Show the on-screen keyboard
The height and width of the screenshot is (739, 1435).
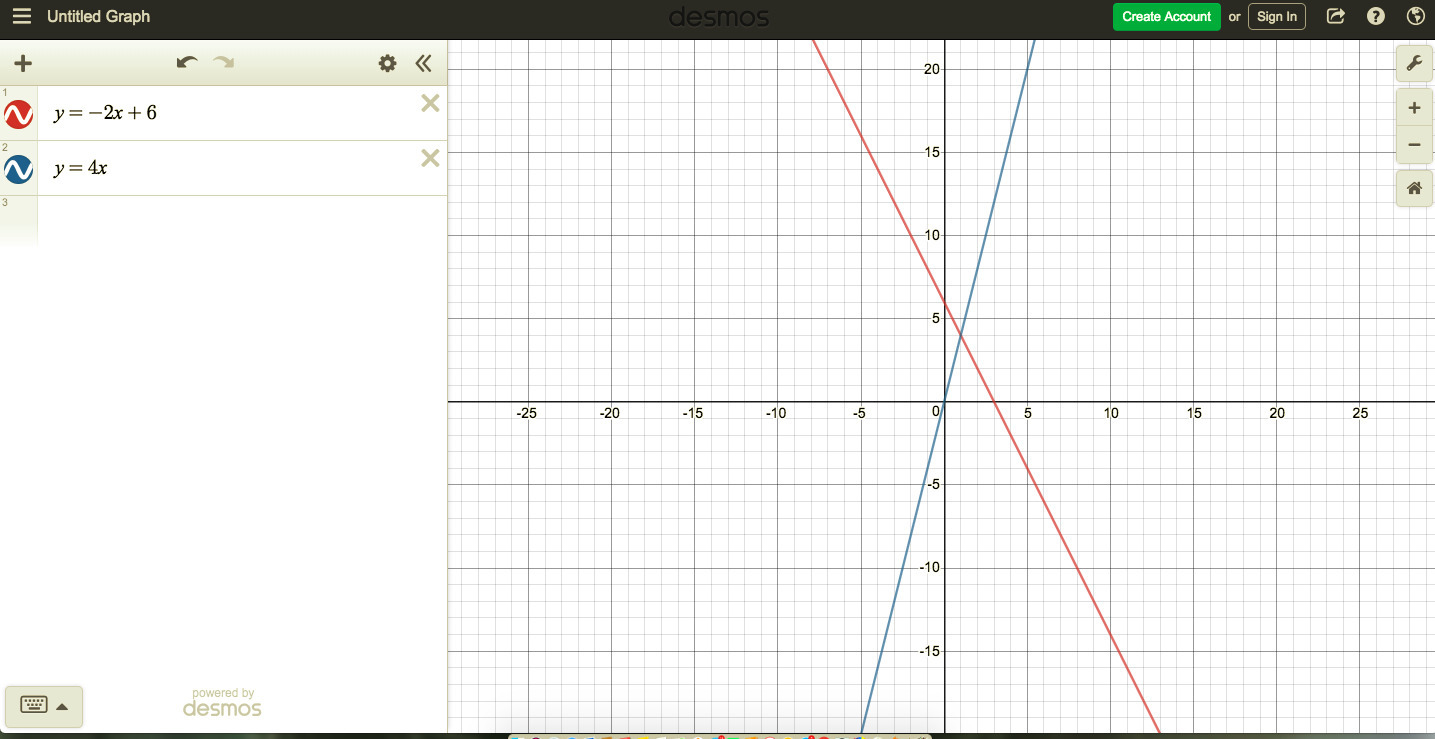[x=44, y=706]
